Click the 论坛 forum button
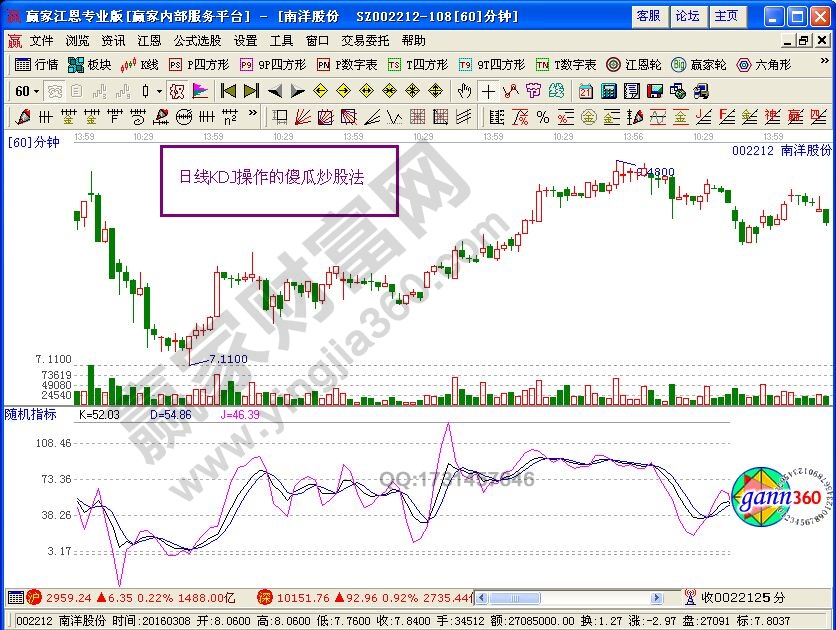 click(687, 16)
